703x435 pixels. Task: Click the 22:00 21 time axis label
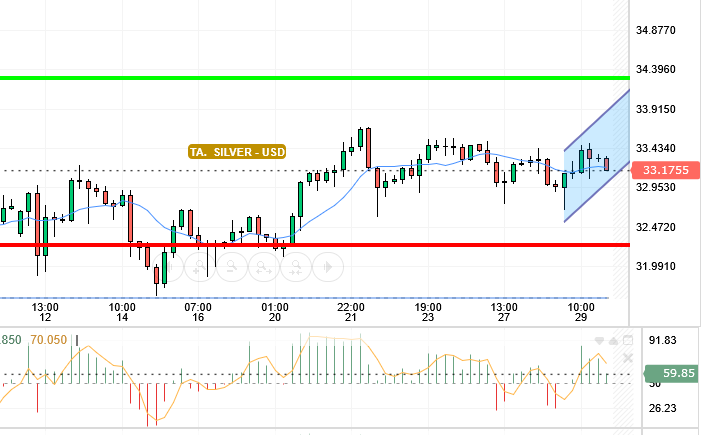[351, 312]
